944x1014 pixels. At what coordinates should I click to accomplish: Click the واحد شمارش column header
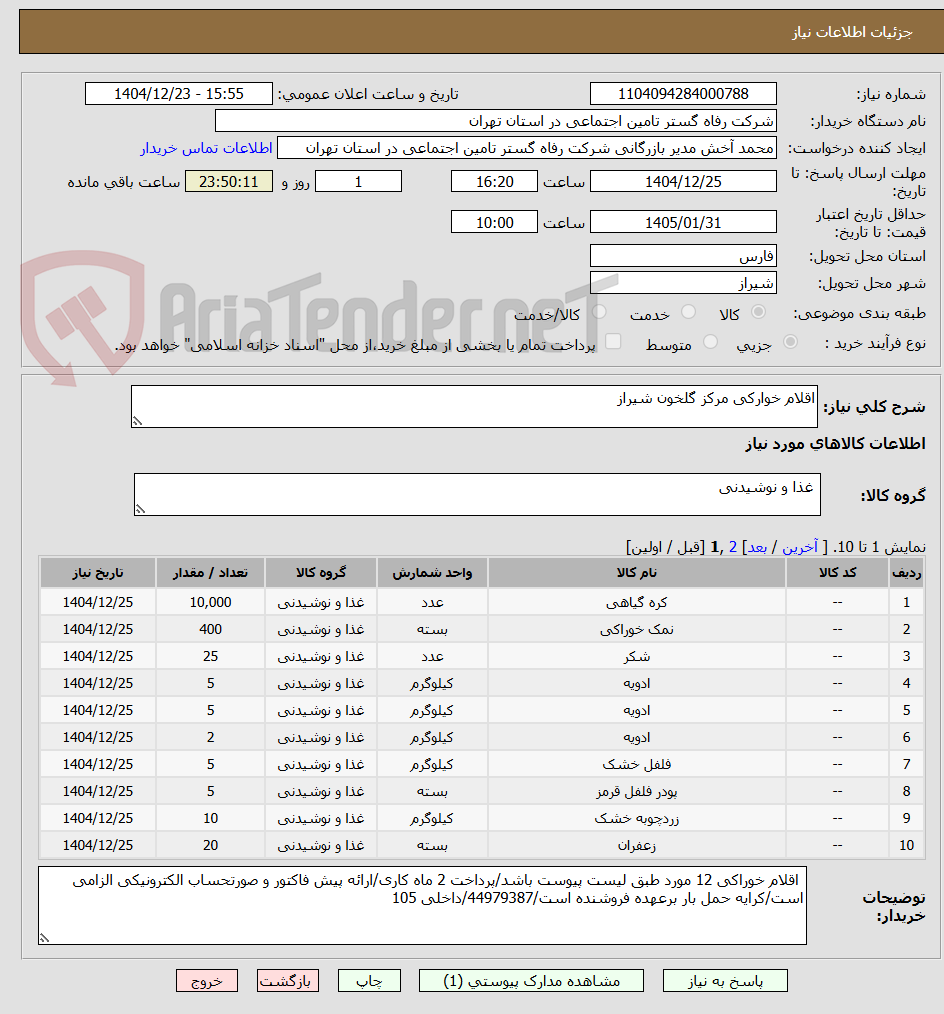(432, 573)
